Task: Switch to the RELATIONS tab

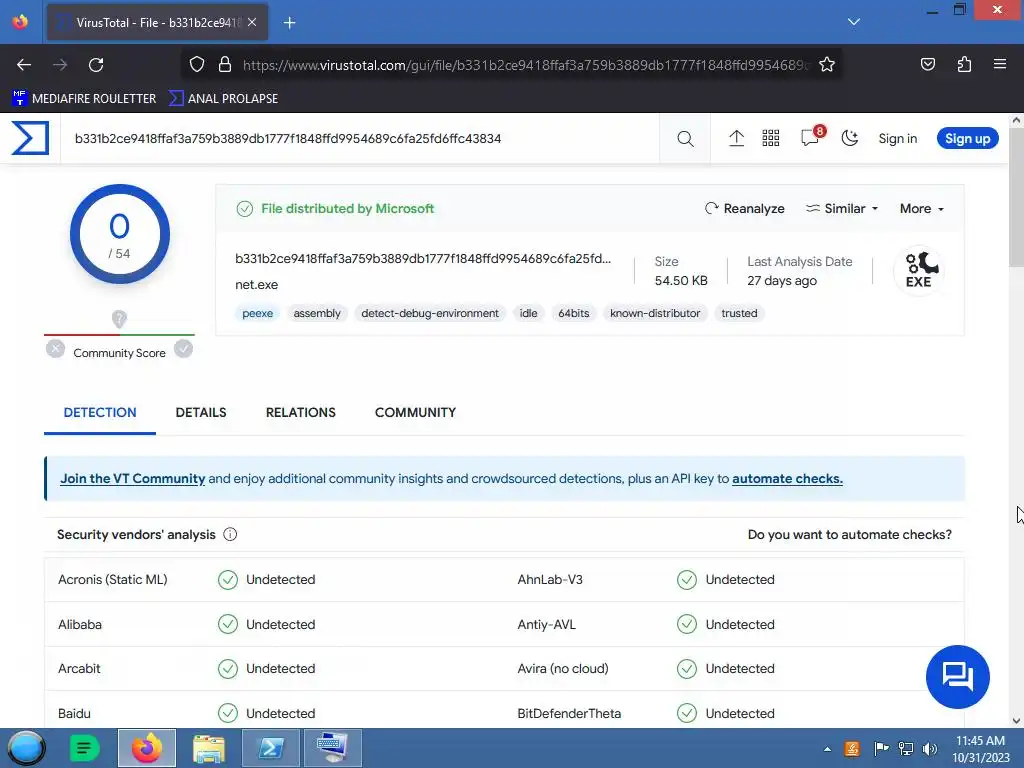Action: tap(300, 412)
